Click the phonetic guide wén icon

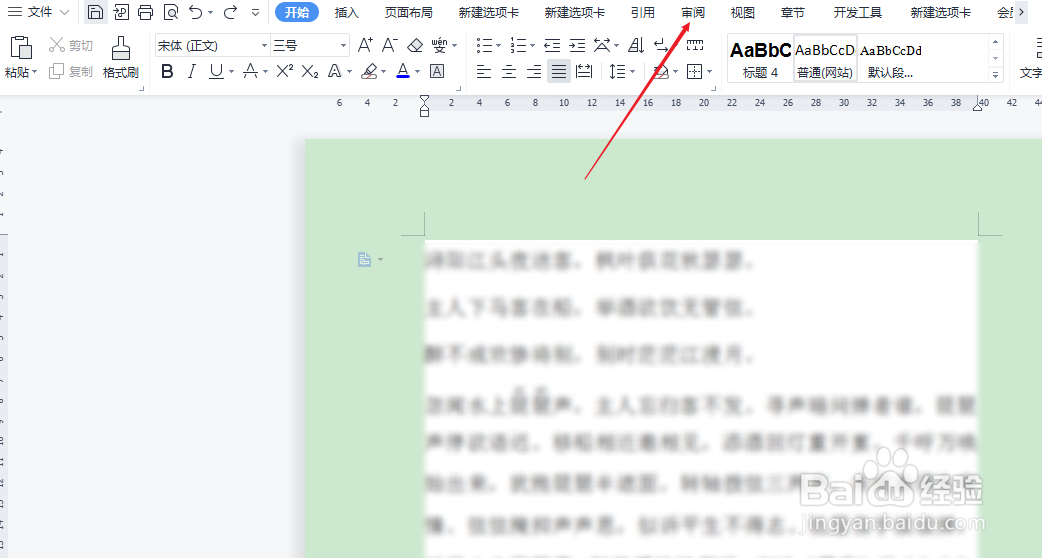(x=439, y=45)
